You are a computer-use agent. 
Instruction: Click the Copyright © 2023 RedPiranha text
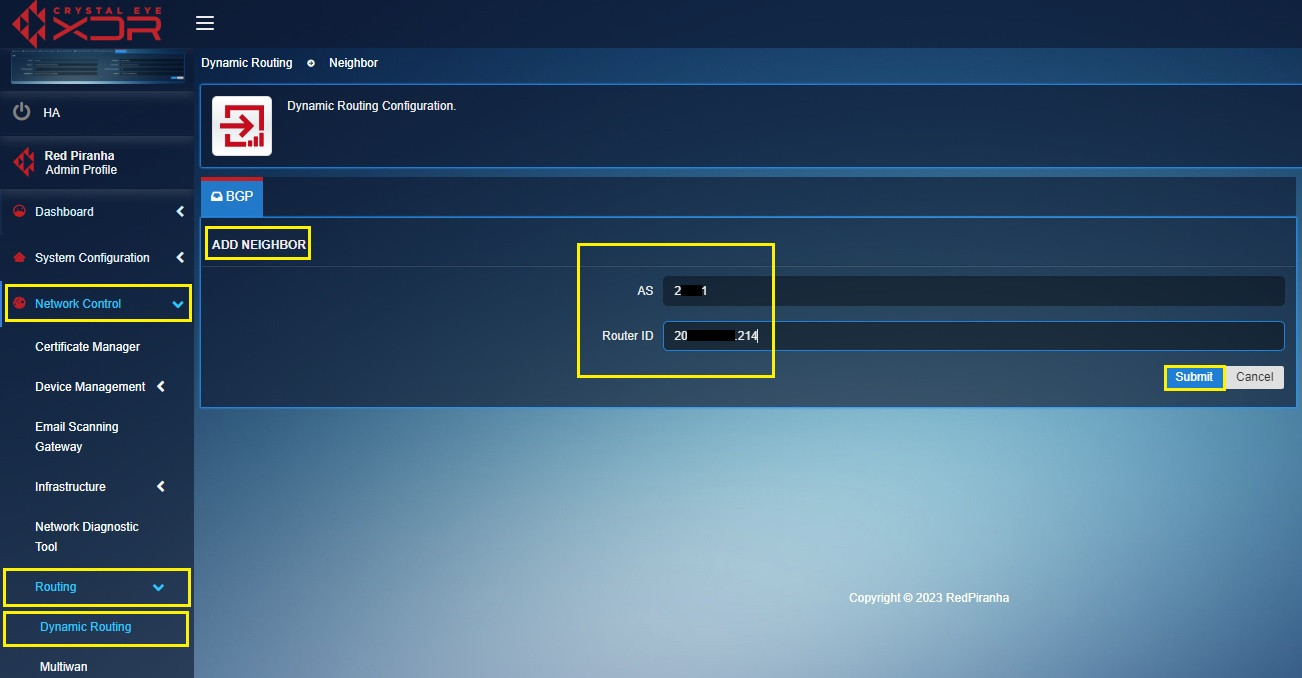pos(929,598)
